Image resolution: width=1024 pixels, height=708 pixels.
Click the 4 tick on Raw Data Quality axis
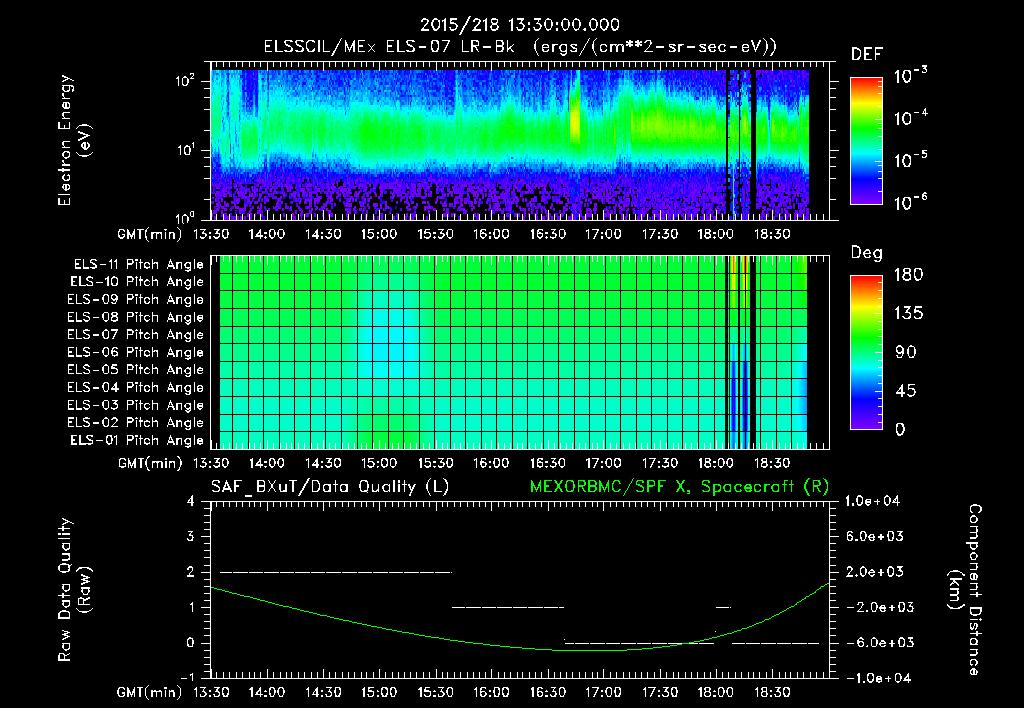(x=190, y=501)
